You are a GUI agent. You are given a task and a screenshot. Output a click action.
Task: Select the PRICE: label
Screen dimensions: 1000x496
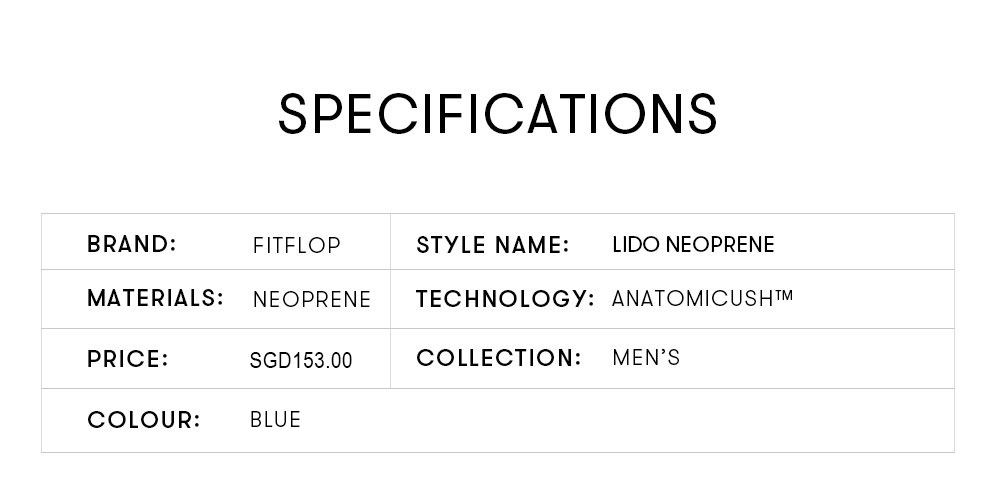coord(128,359)
